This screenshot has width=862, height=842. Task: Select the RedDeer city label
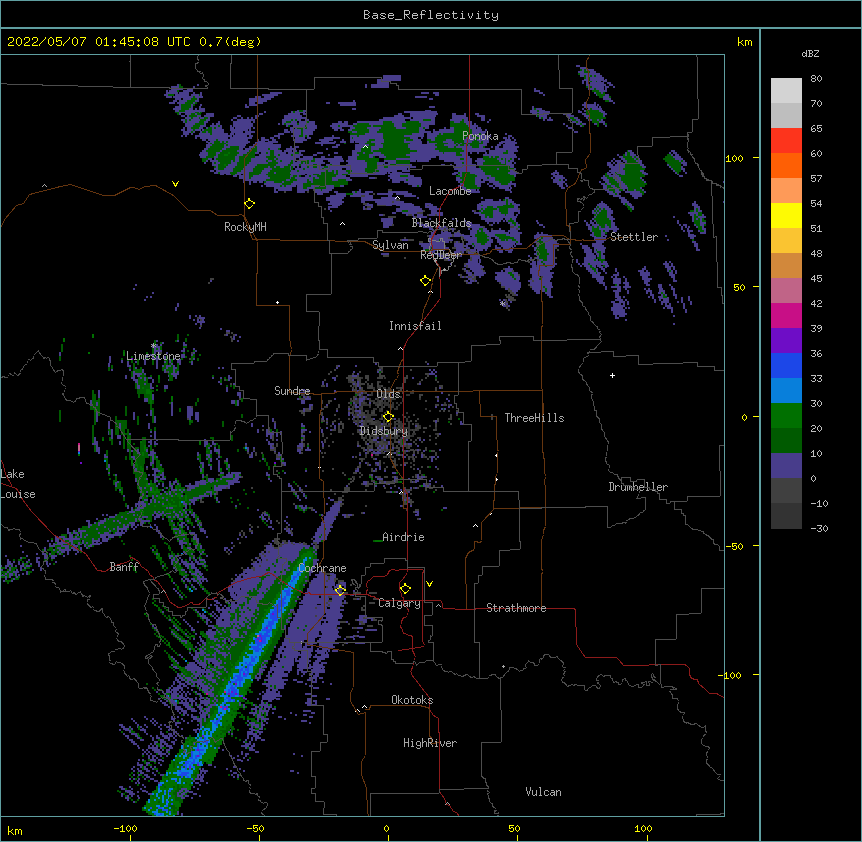(441, 255)
